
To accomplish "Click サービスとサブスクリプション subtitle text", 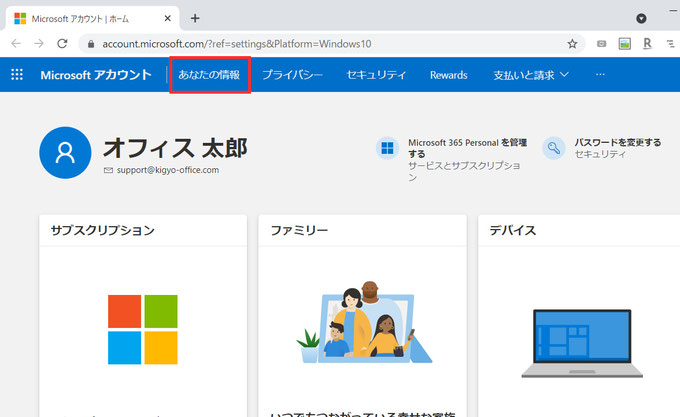I will click(x=464, y=171).
